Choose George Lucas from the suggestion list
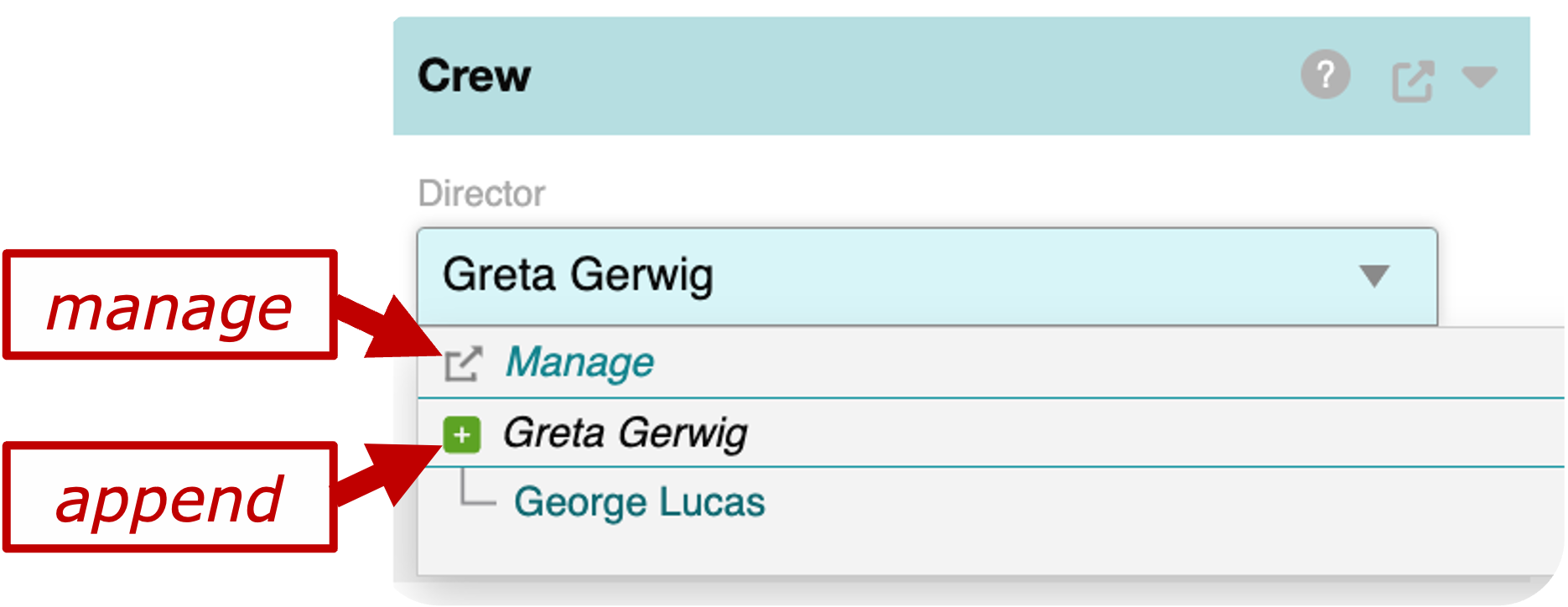The height and width of the screenshot is (607, 1568). coord(640,501)
